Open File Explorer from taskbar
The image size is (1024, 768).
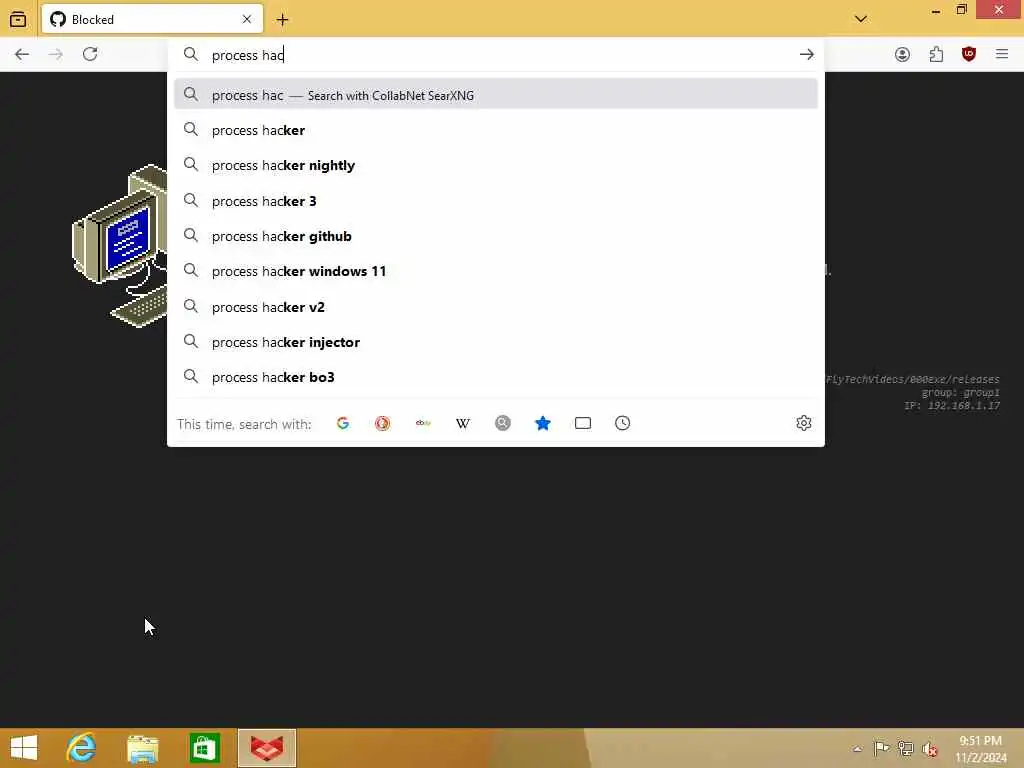click(143, 748)
